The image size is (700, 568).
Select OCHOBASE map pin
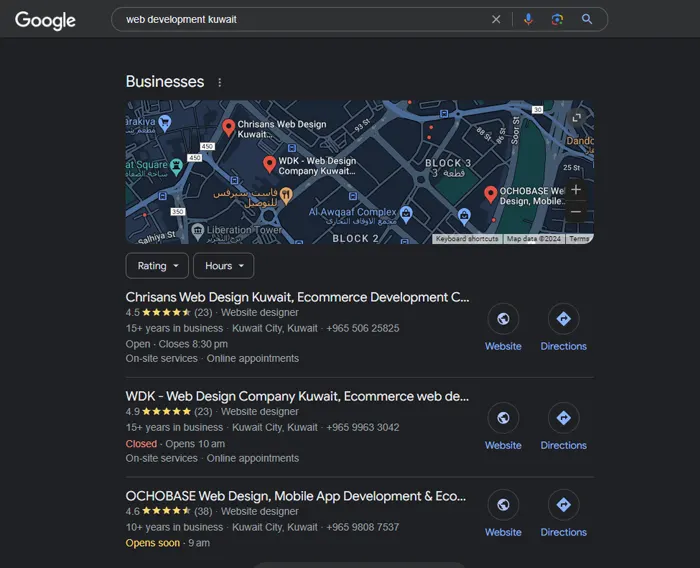(490, 194)
